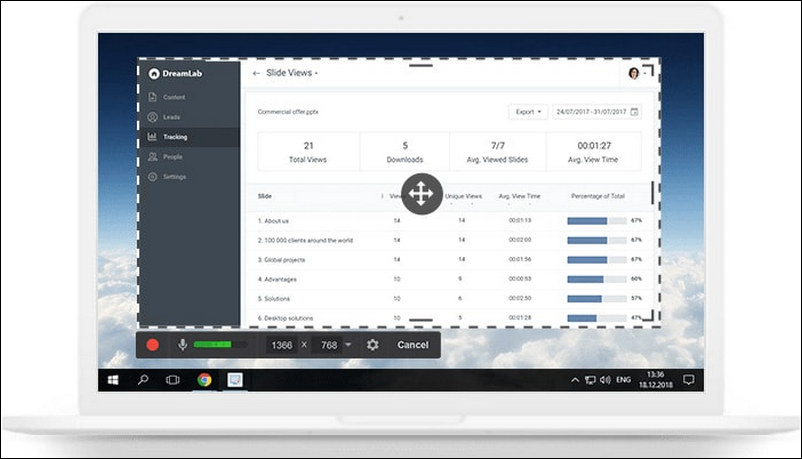Click the move crosshair handle on capture area

pos(420,193)
